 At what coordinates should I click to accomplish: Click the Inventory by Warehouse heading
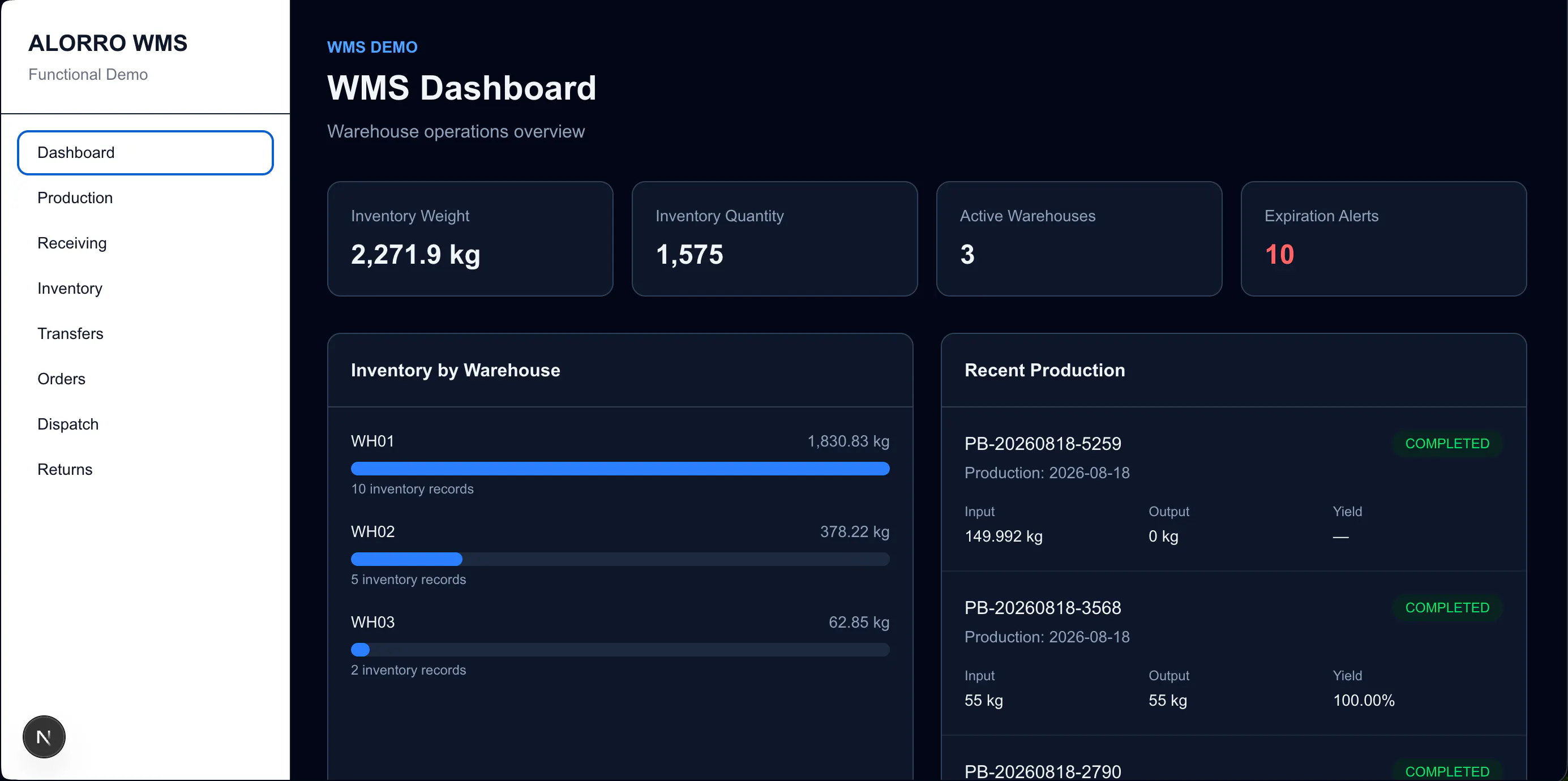click(455, 370)
